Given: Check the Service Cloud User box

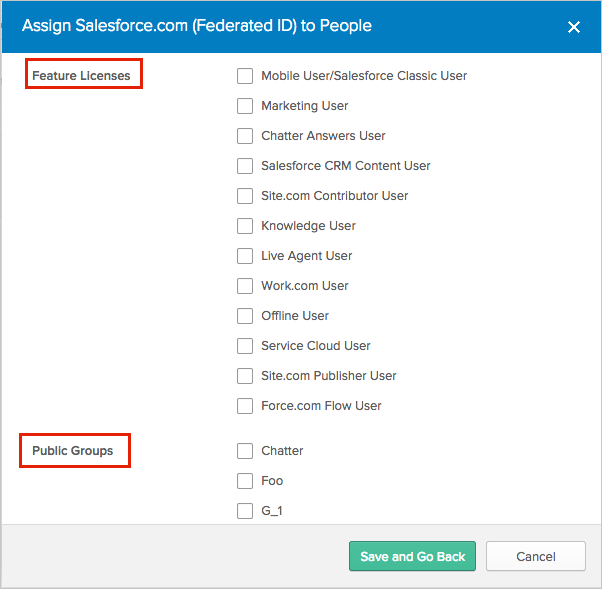Looking at the screenshot, I should [245, 346].
